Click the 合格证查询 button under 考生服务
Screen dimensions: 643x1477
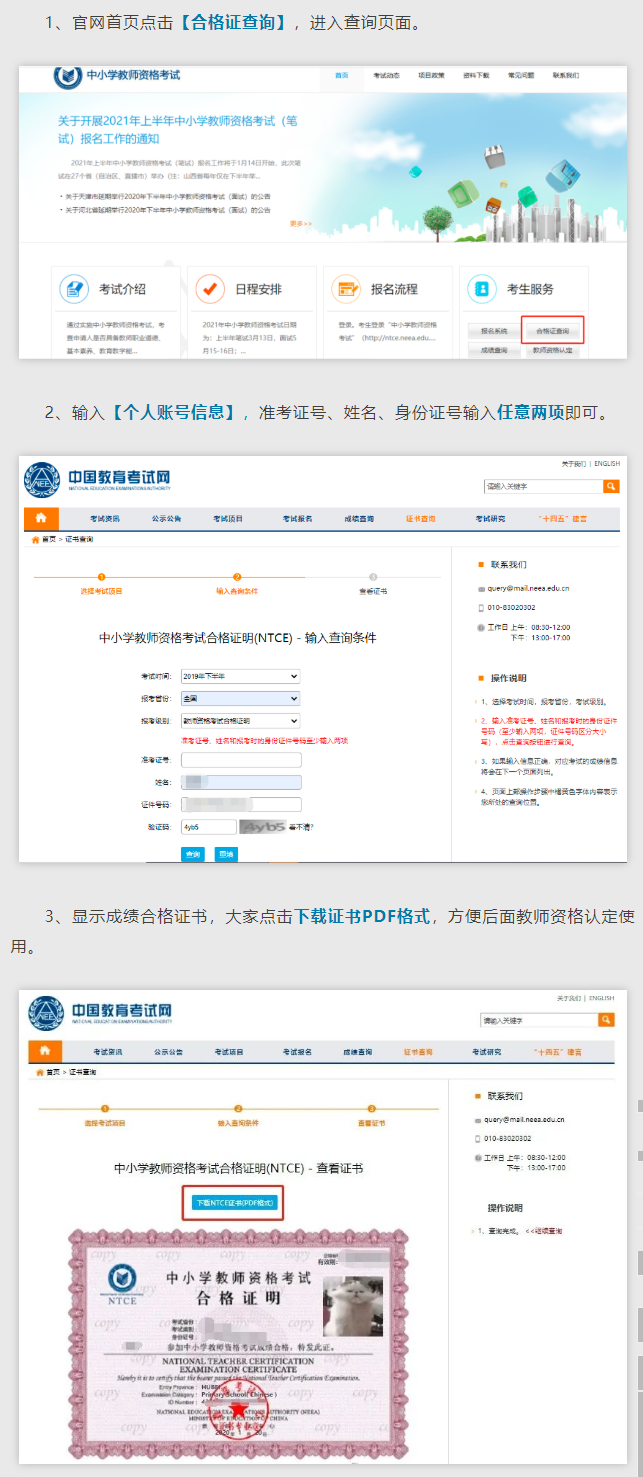coord(552,330)
